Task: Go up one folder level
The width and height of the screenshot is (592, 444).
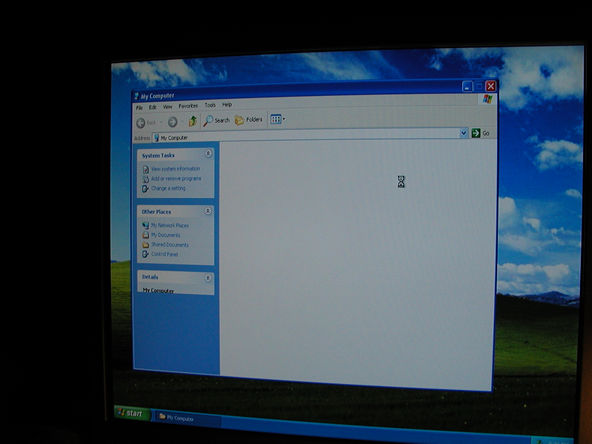Action: [x=193, y=121]
